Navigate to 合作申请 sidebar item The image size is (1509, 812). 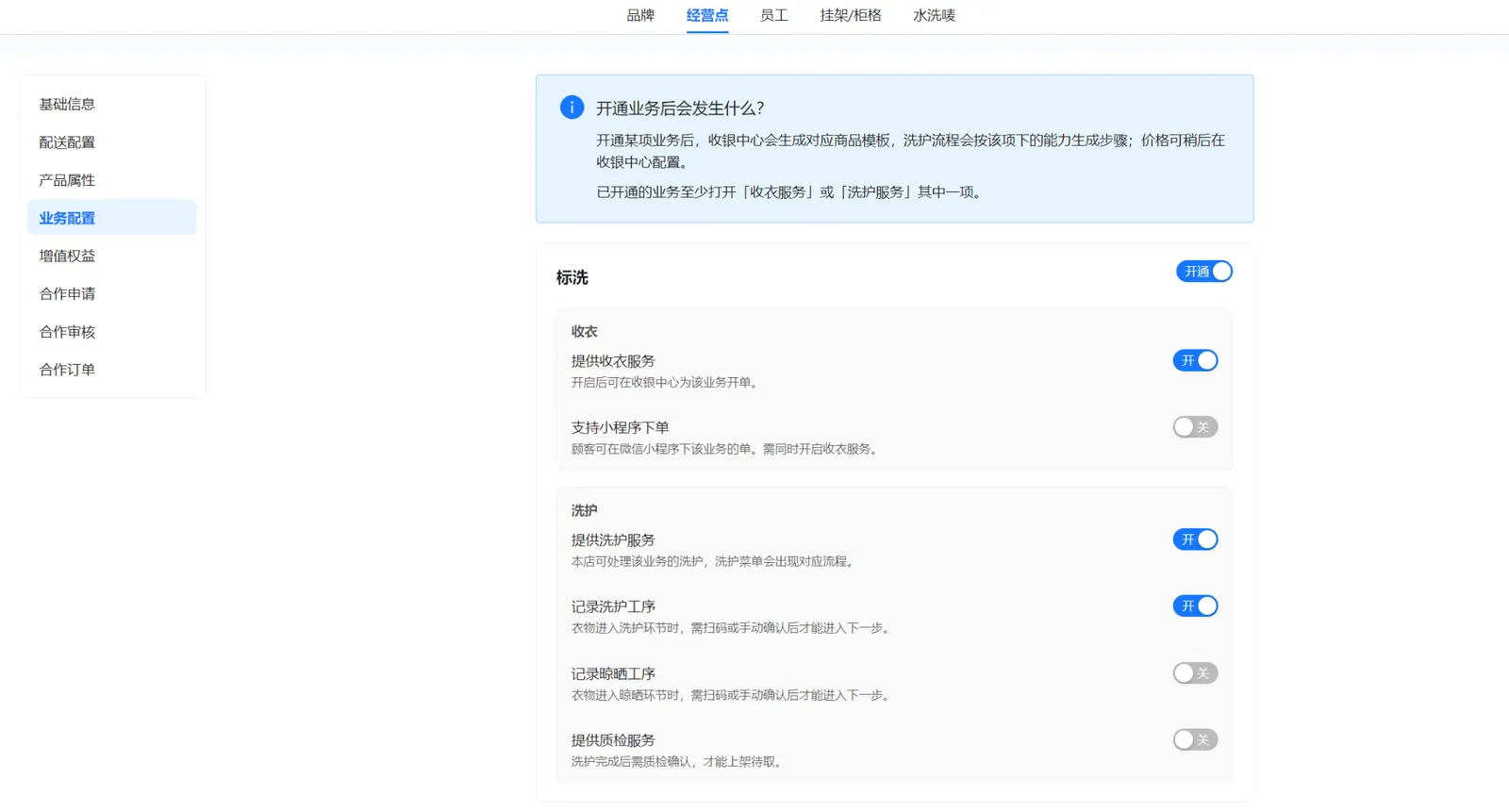(x=112, y=293)
